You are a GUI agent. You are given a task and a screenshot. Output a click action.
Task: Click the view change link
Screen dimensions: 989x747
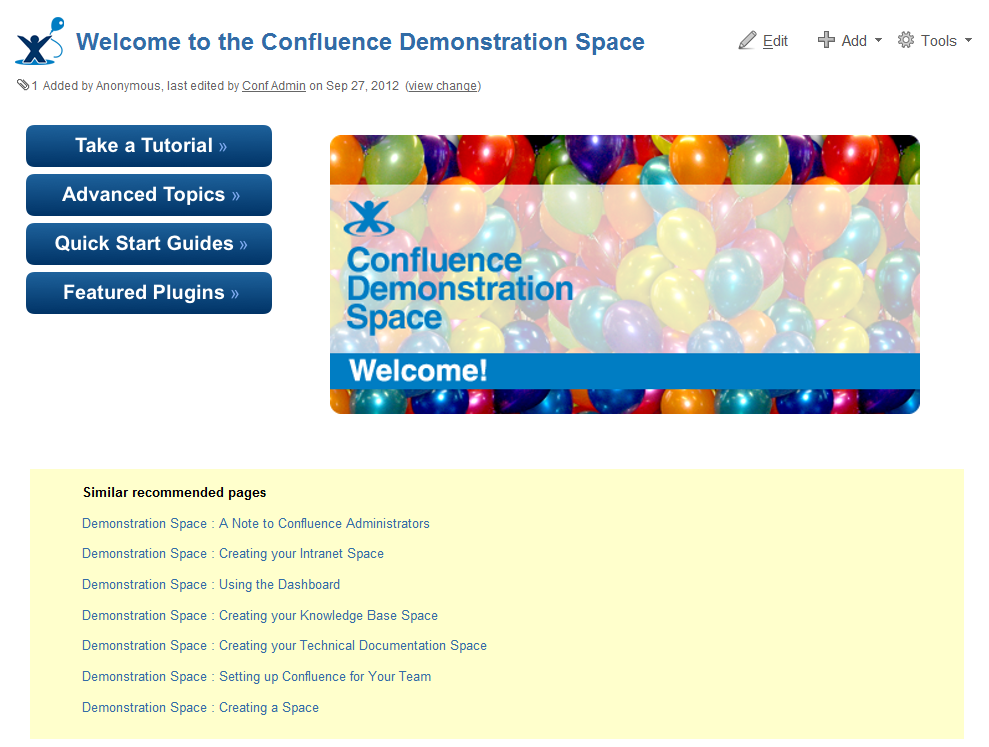click(x=443, y=86)
